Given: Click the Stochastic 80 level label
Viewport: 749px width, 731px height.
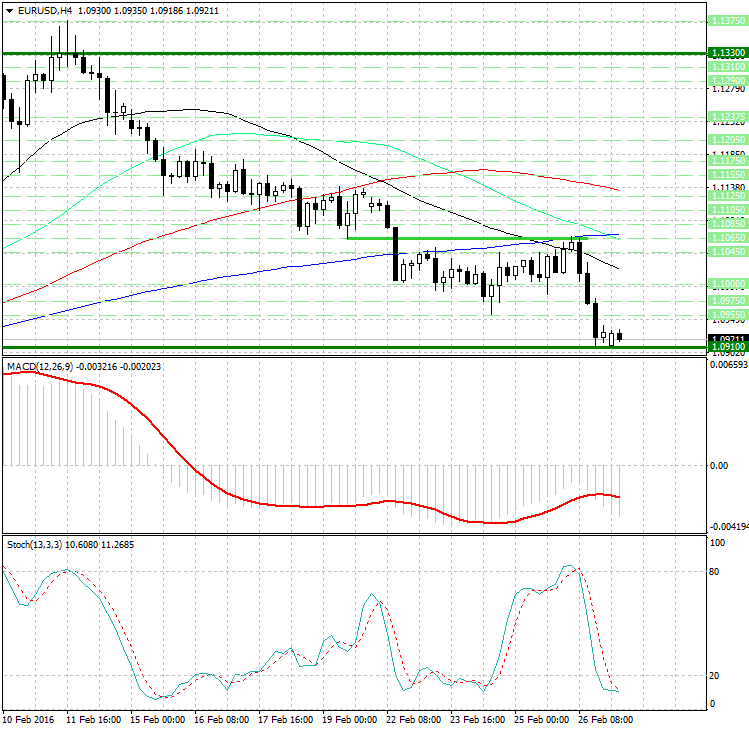Looking at the screenshot, I should 714,571.
